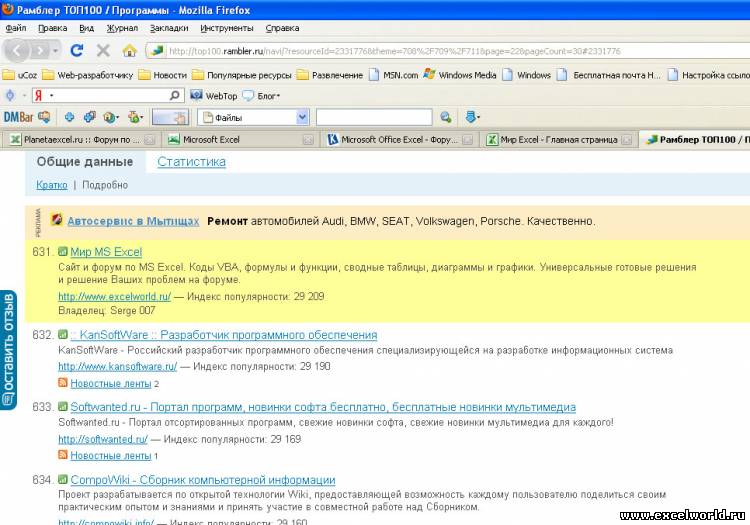Open the Правка menu
Screen dimensions: 750x525
pos(53,28)
